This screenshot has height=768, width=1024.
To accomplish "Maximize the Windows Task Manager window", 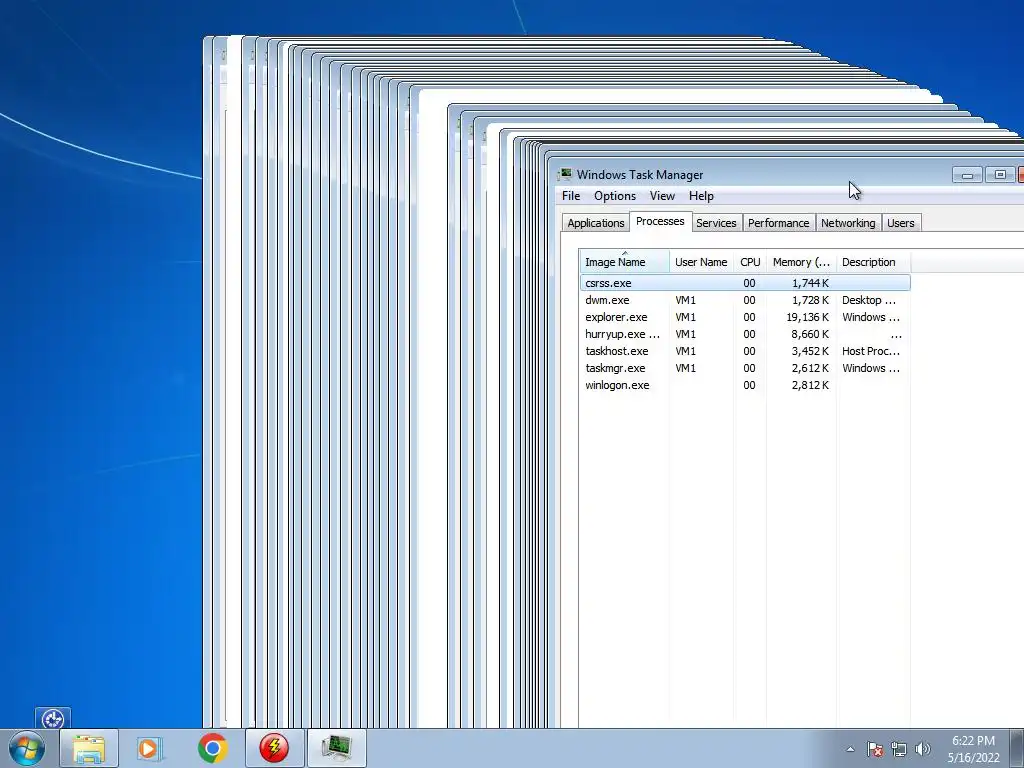I will [x=1000, y=174].
